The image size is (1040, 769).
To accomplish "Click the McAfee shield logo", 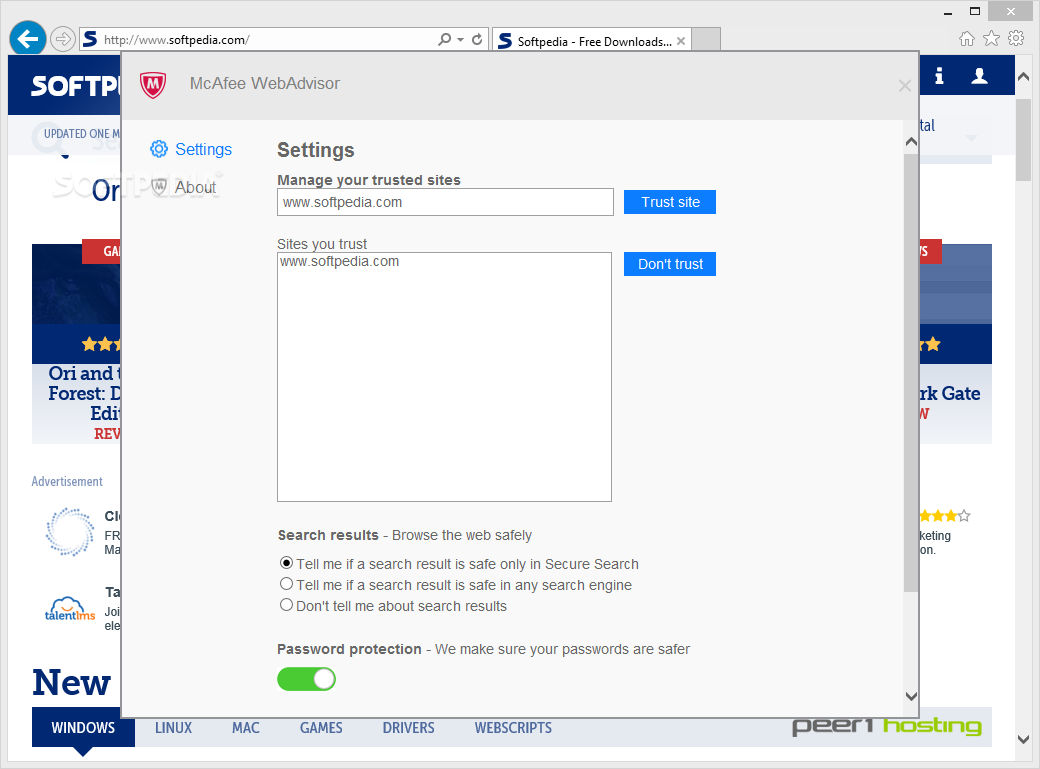I will coord(153,84).
